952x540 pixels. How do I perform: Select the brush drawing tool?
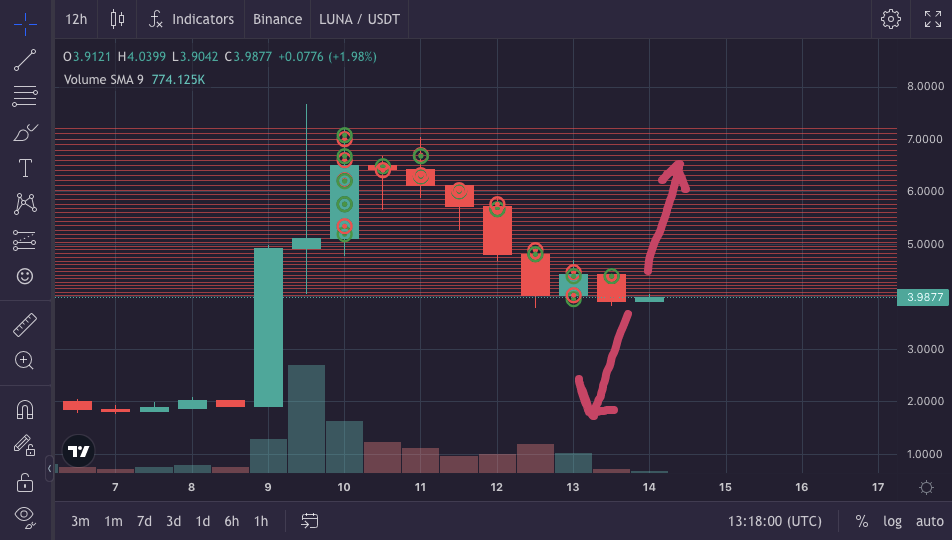point(26,132)
